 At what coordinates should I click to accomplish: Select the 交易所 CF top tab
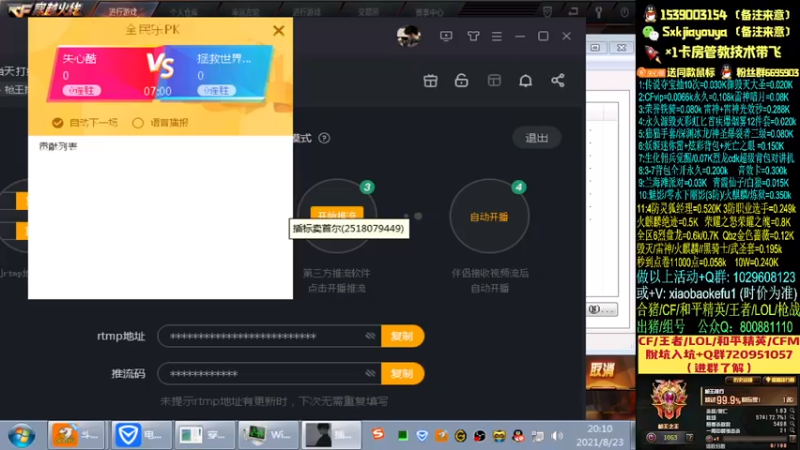[368, 12]
